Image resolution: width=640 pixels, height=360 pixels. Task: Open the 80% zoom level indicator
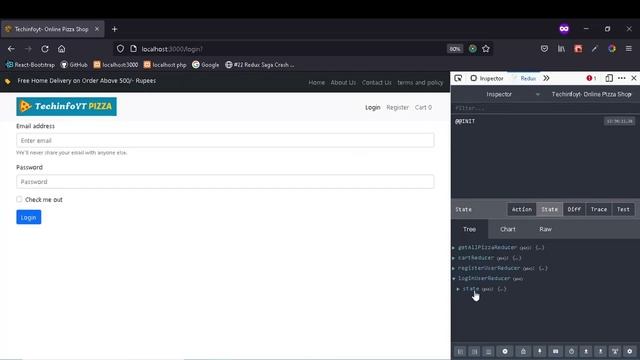(x=455, y=49)
